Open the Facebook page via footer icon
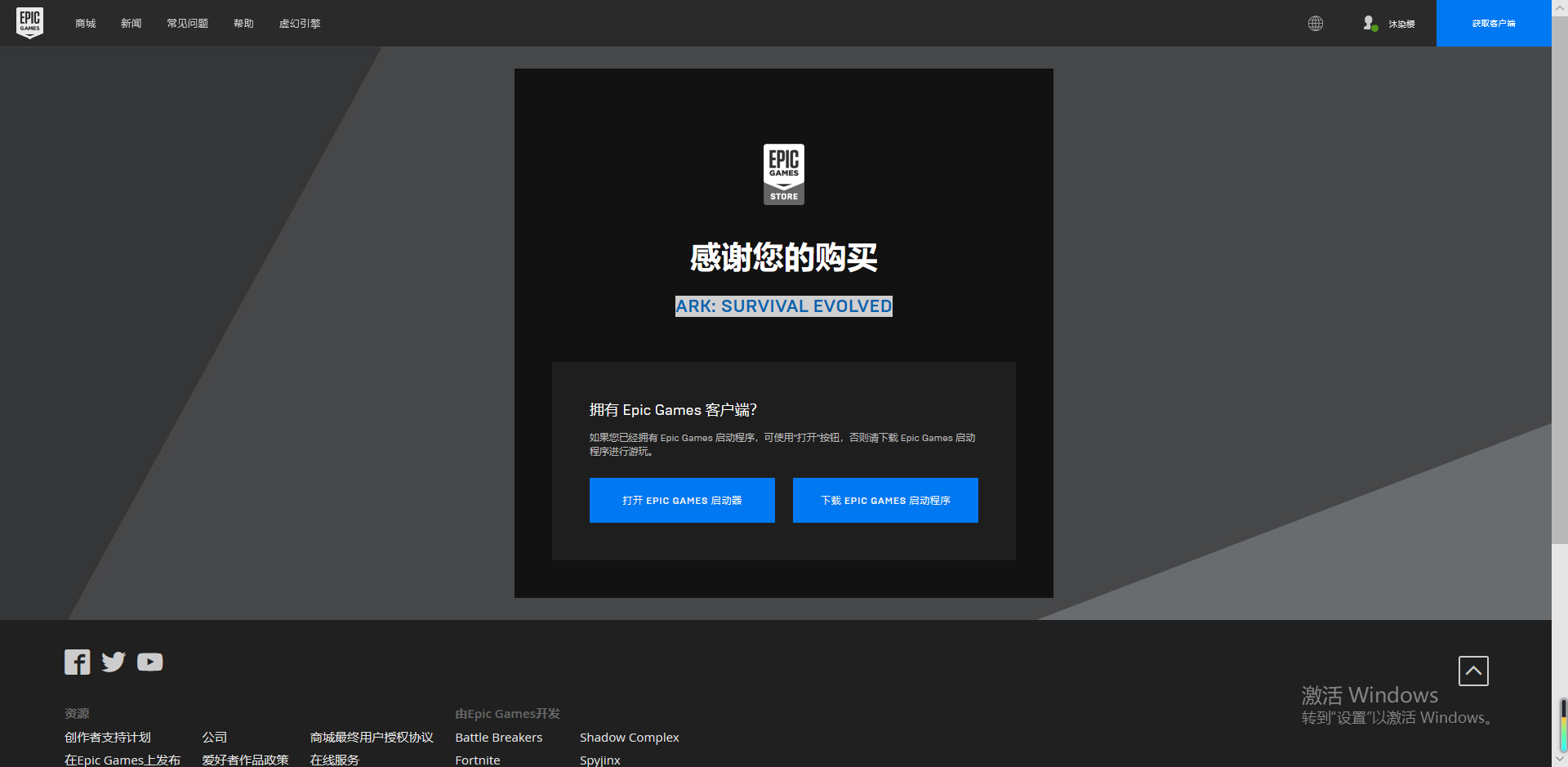The height and width of the screenshot is (767, 1568). [77, 662]
